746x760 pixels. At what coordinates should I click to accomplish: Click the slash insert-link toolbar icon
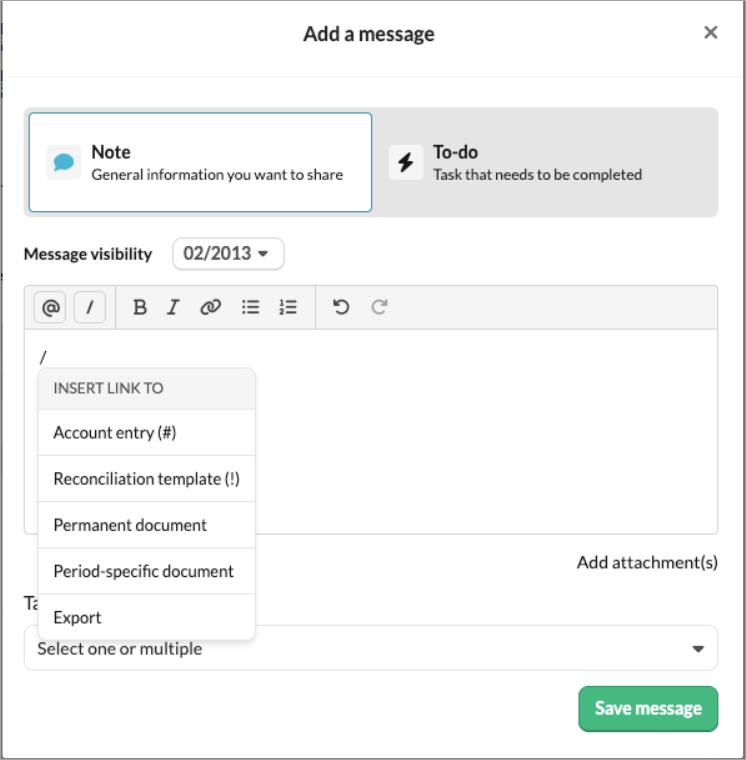click(90, 307)
